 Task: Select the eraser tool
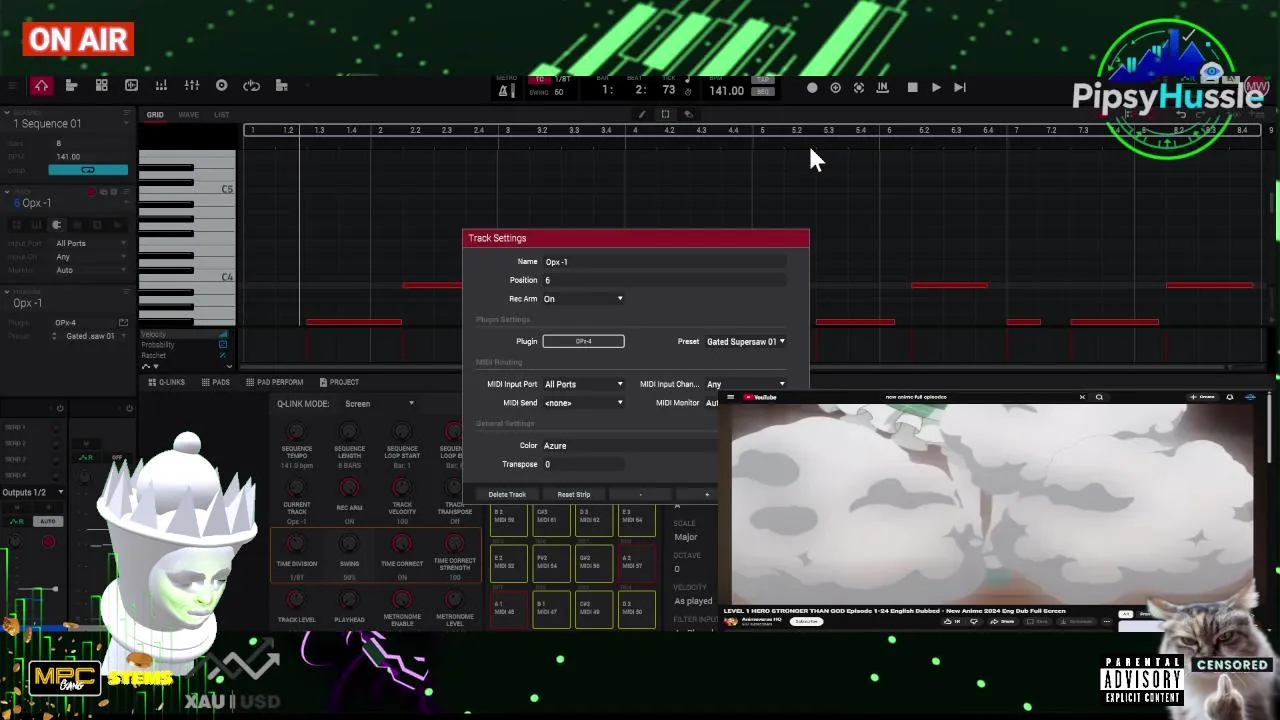coord(688,114)
